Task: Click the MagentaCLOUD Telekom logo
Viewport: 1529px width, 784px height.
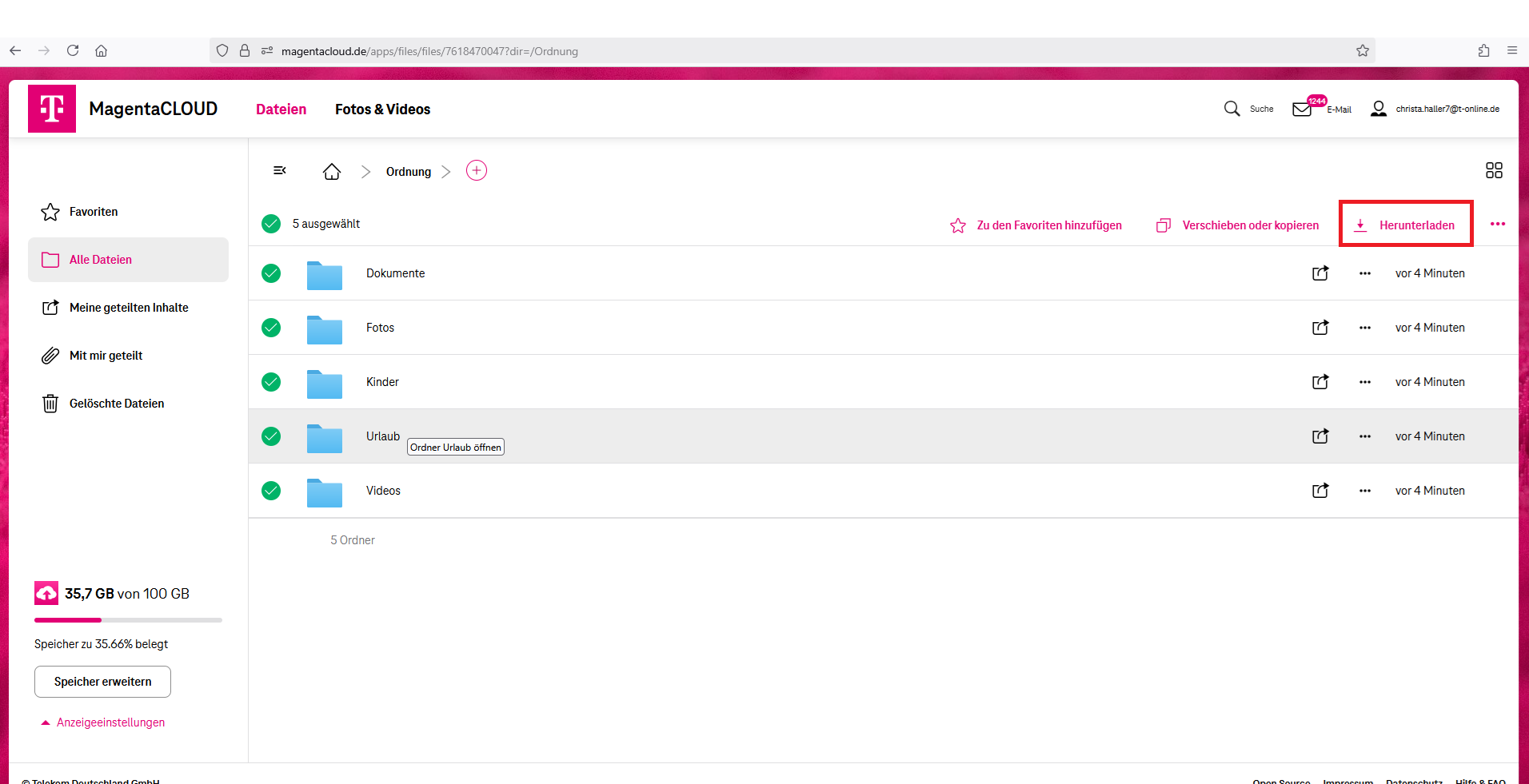Action: [51, 108]
